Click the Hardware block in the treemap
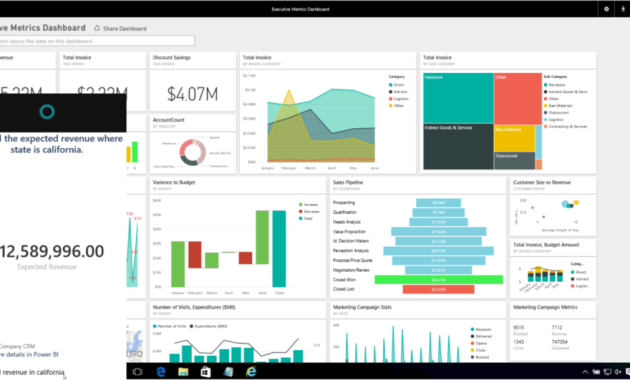Viewport: 630px width, 380px height. (458, 98)
